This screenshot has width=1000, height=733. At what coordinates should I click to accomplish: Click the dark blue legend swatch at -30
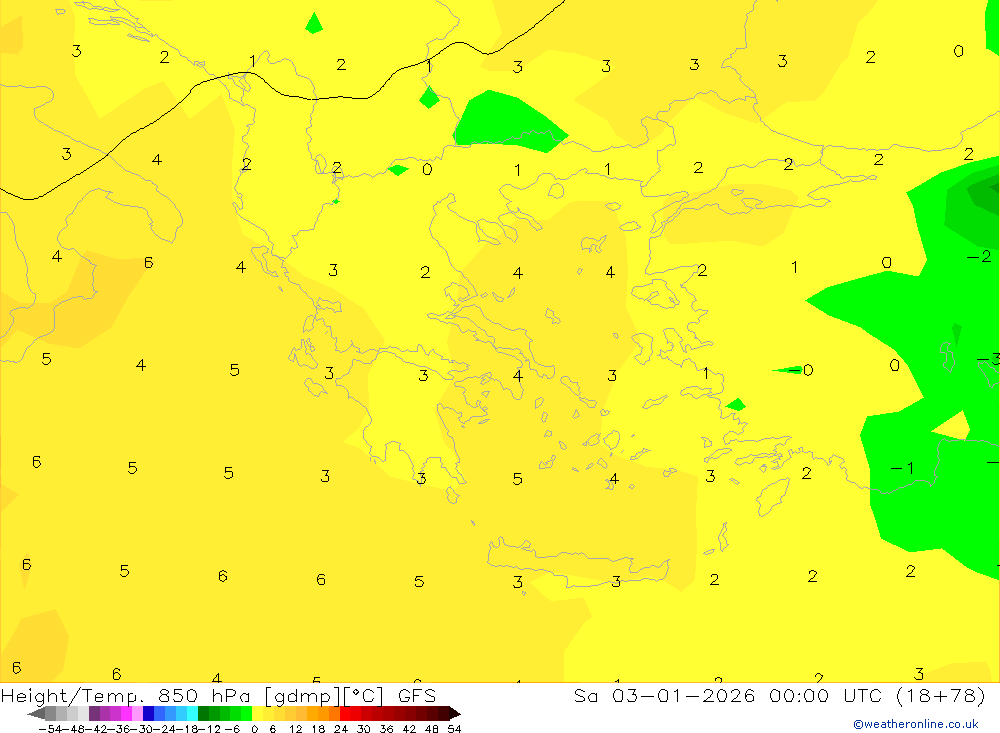pos(148,713)
